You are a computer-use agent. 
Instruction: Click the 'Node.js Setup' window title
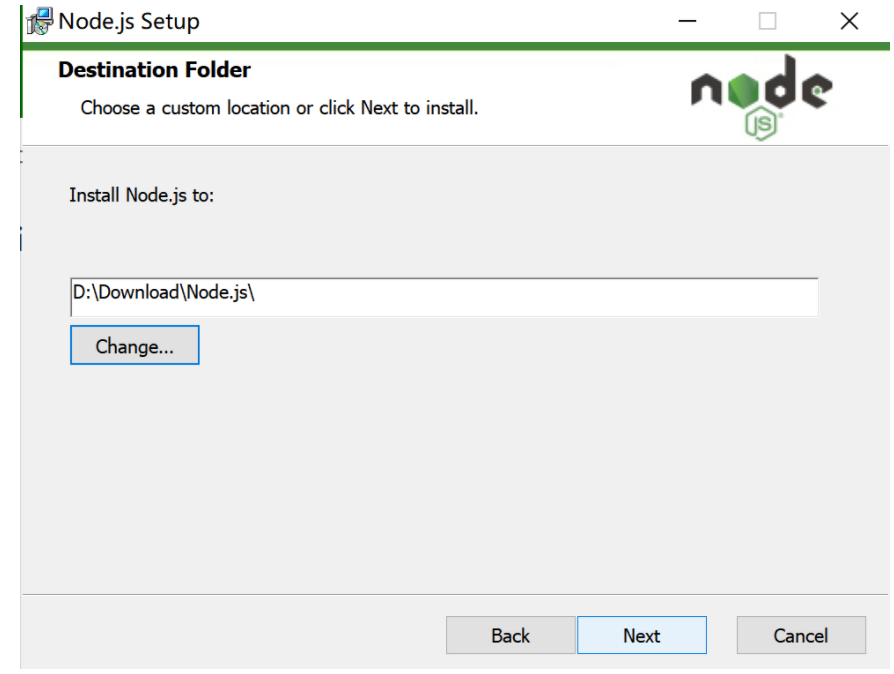point(129,22)
